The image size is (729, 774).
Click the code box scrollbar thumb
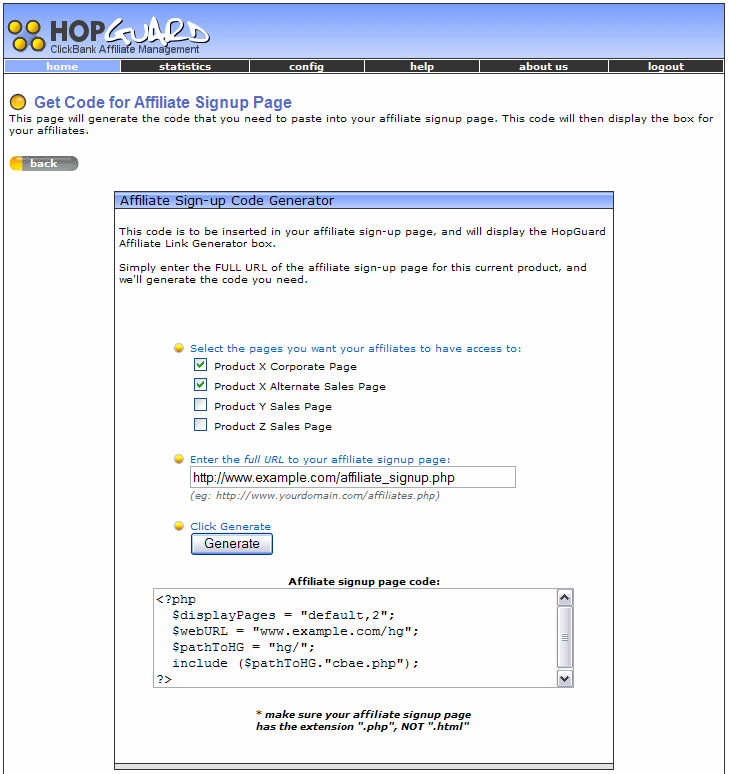pos(565,637)
